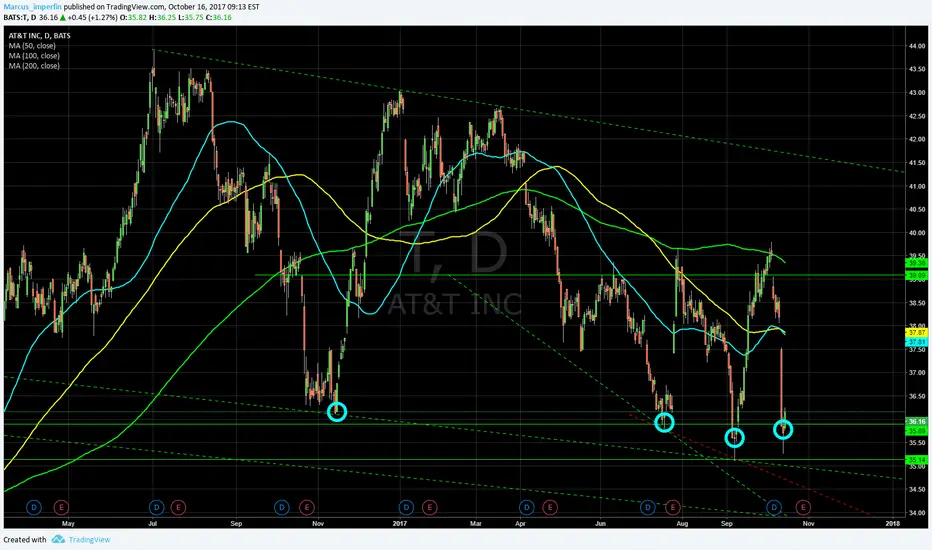Click the 42.00 price axis label
Screen dimensions: 932x550
(x=917, y=139)
